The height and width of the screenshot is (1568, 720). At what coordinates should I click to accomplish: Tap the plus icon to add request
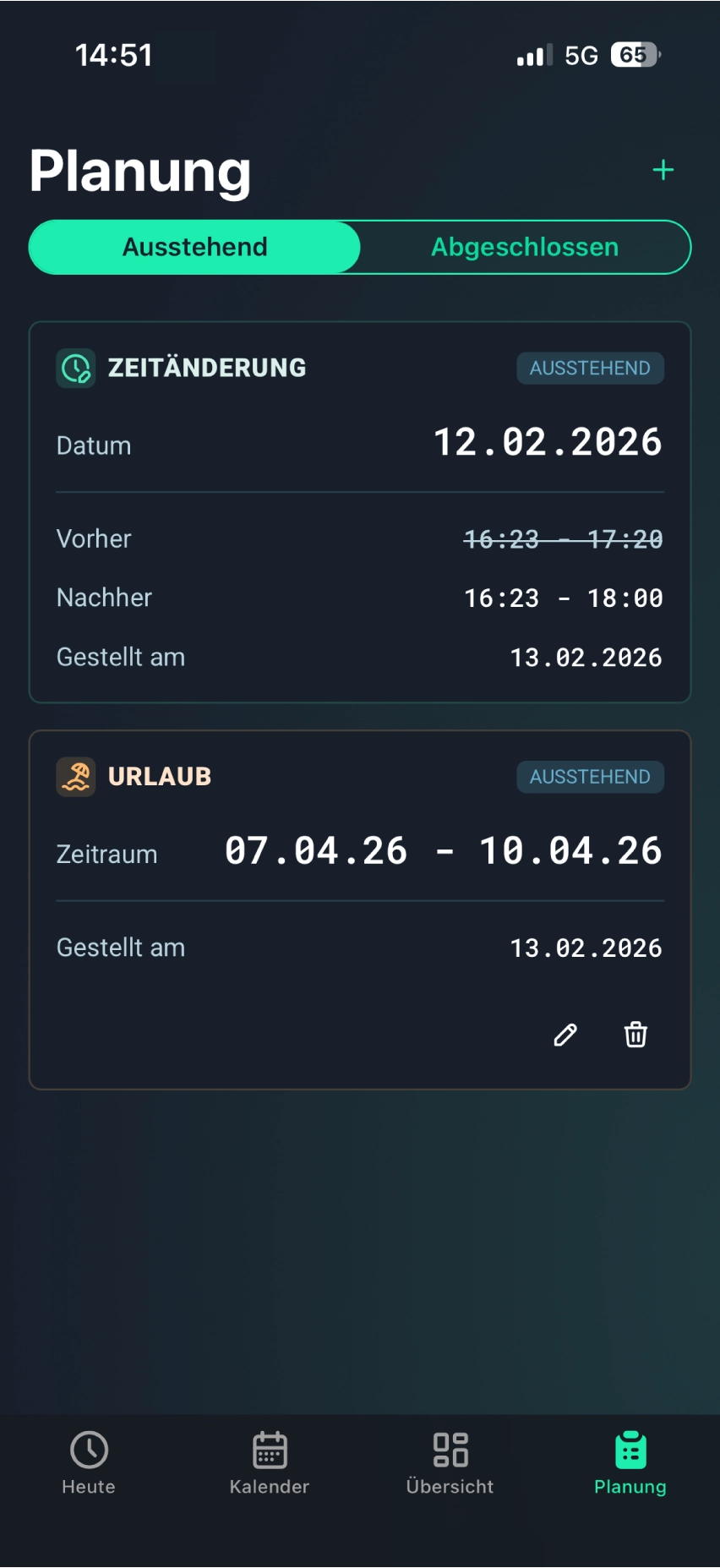(x=663, y=170)
